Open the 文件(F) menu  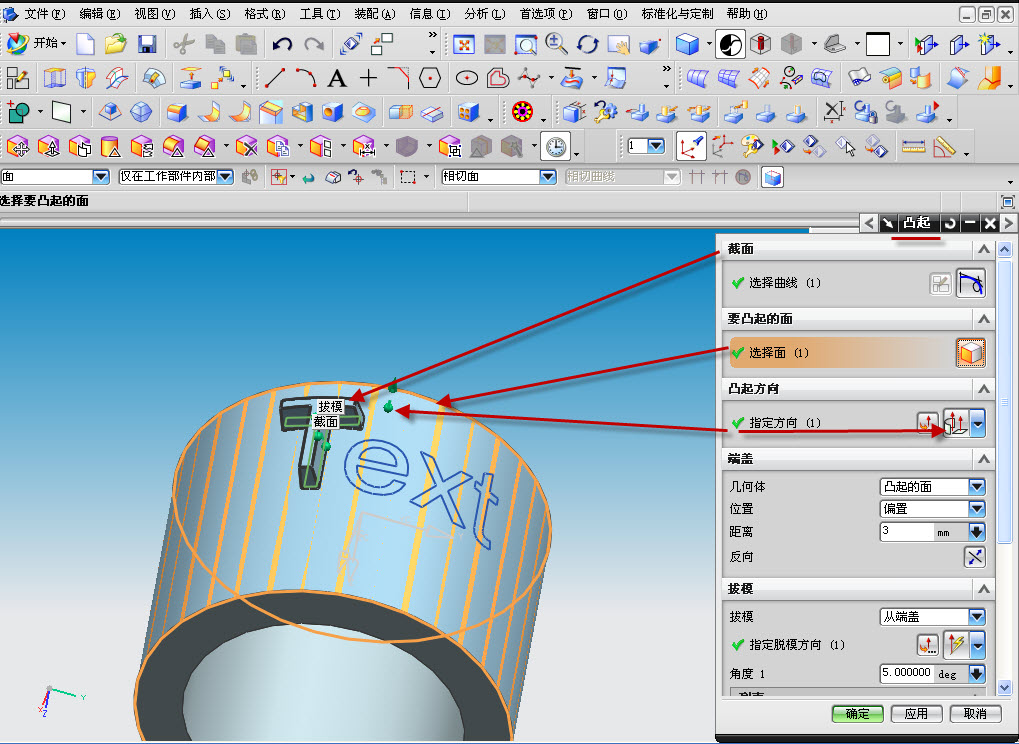coord(45,14)
